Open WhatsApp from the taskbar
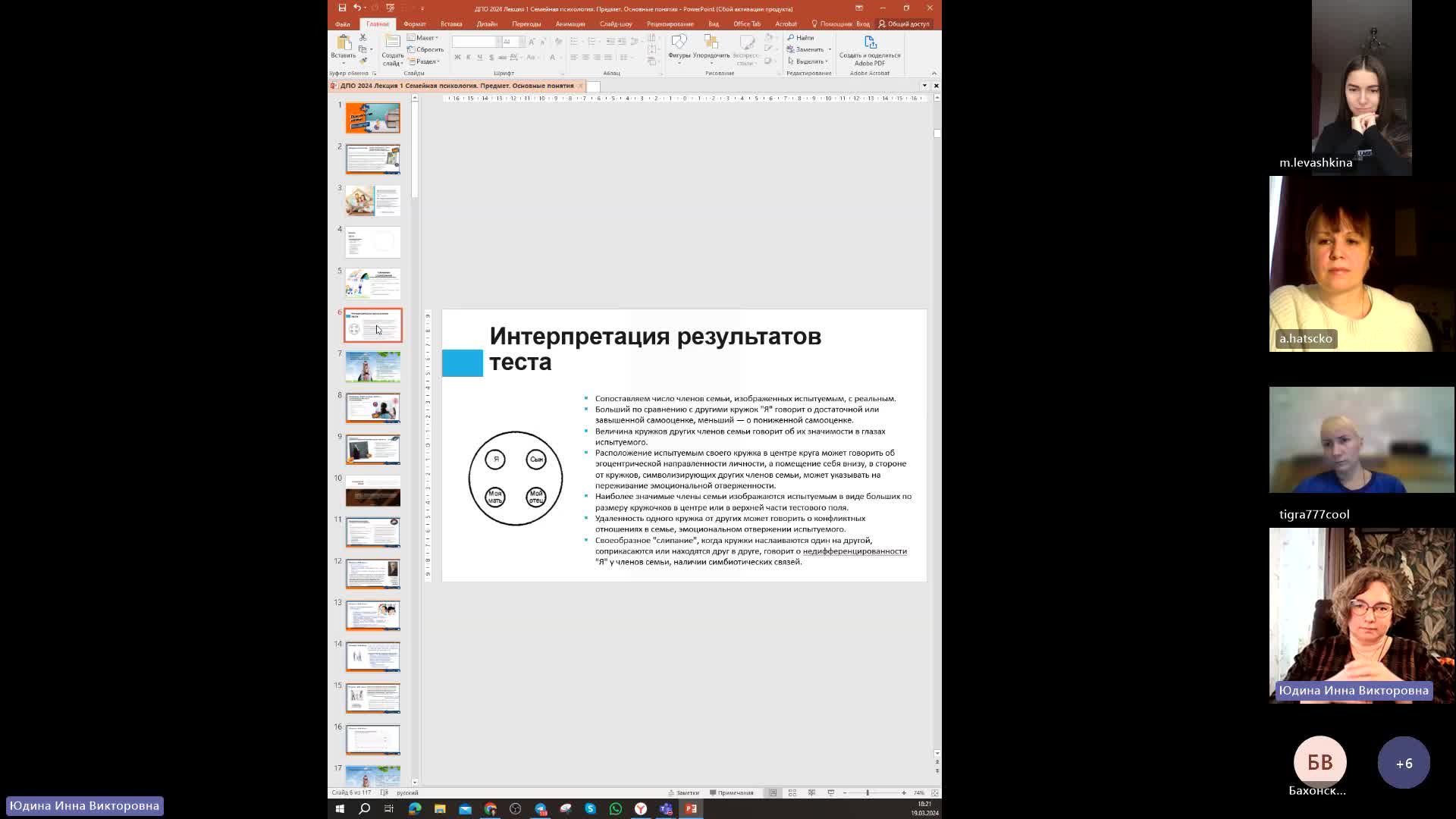The width and height of the screenshot is (1456, 819). tap(616, 808)
